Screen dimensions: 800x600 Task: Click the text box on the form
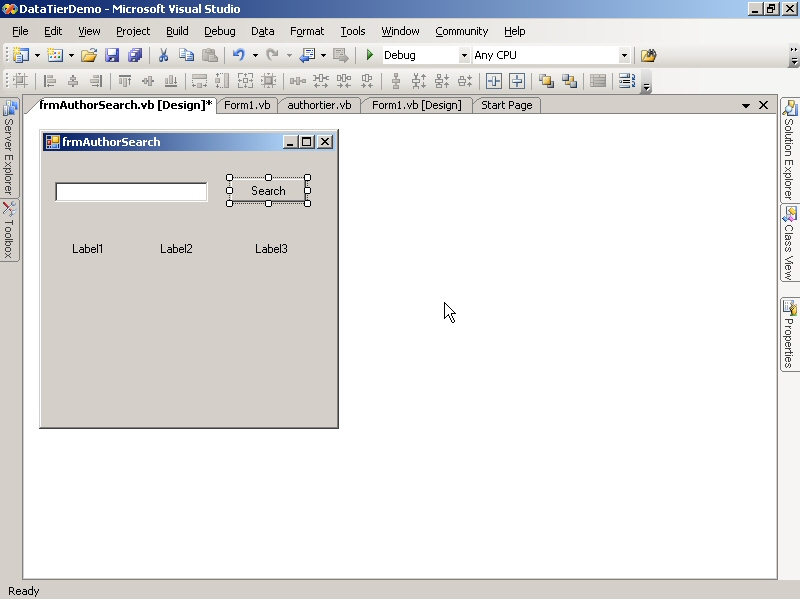pos(131,192)
